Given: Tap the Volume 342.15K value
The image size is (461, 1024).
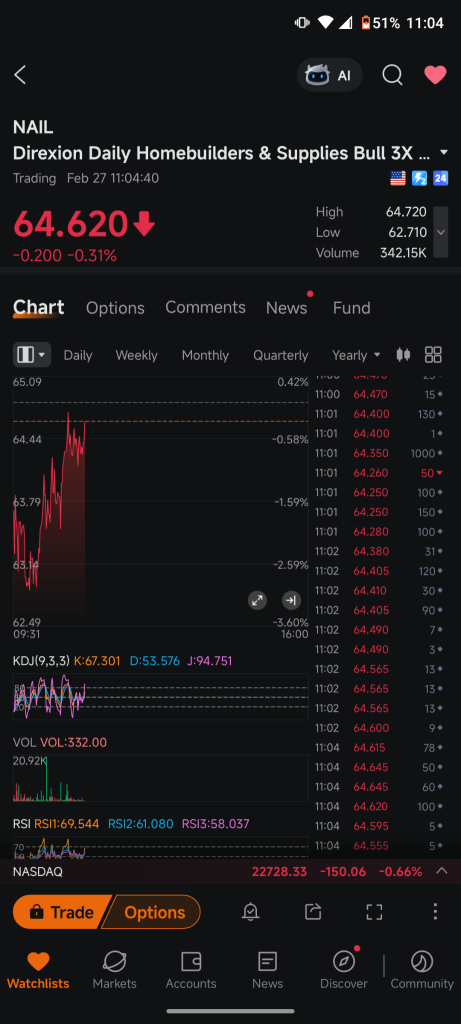Looking at the screenshot, I should pos(404,253).
